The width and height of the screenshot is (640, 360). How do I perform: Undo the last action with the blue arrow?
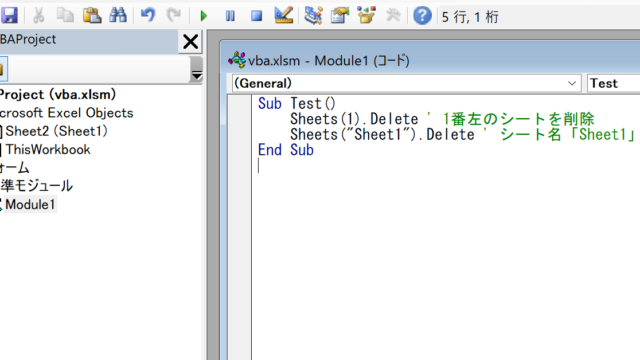pyautogui.click(x=148, y=16)
